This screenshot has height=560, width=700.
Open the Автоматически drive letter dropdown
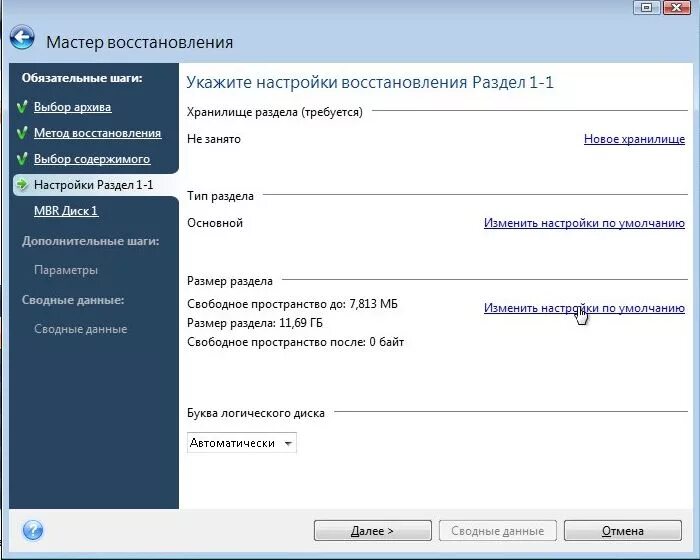[x=242, y=443]
